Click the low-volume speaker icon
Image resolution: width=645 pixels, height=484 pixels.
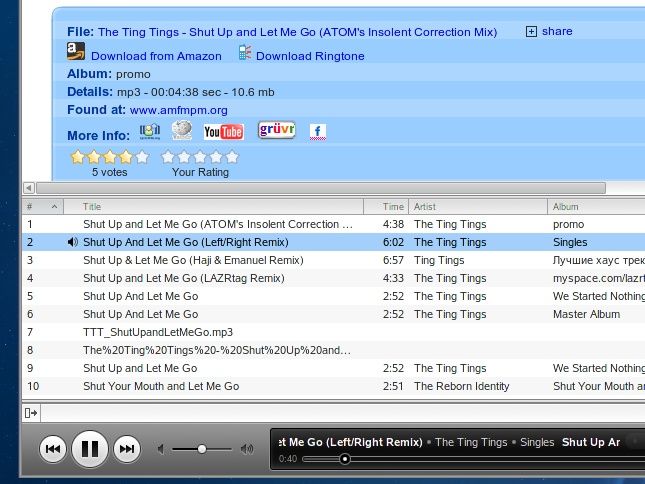point(161,449)
